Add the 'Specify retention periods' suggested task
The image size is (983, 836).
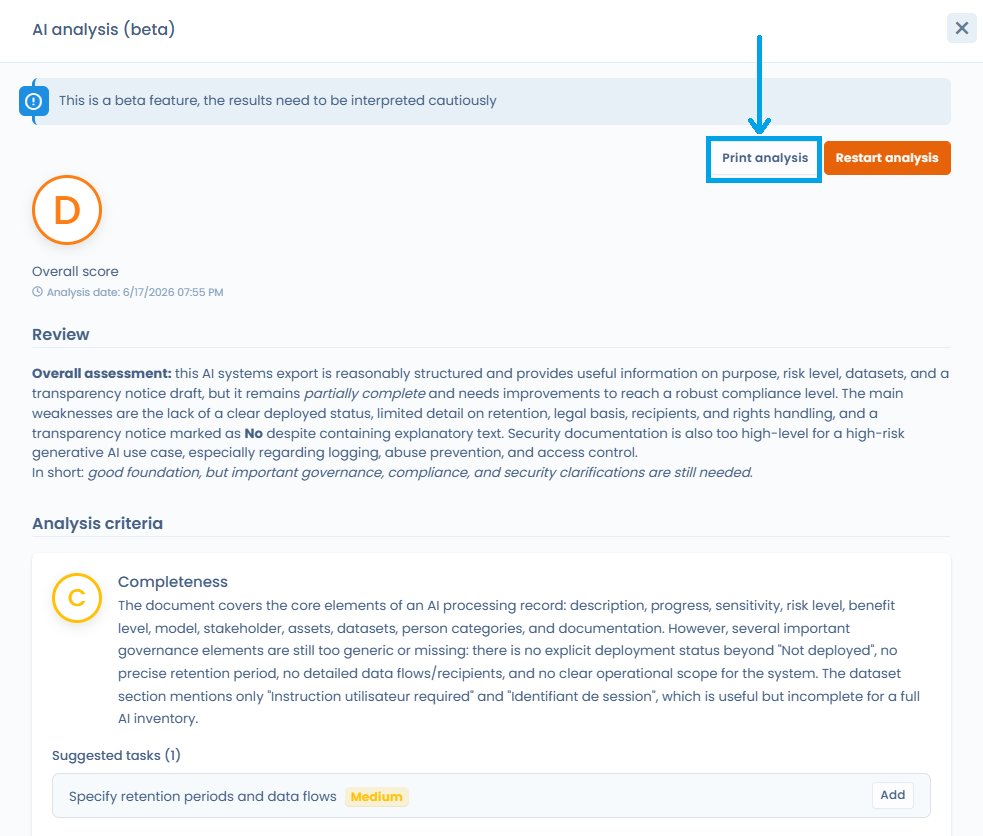pyautogui.click(x=892, y=795)
